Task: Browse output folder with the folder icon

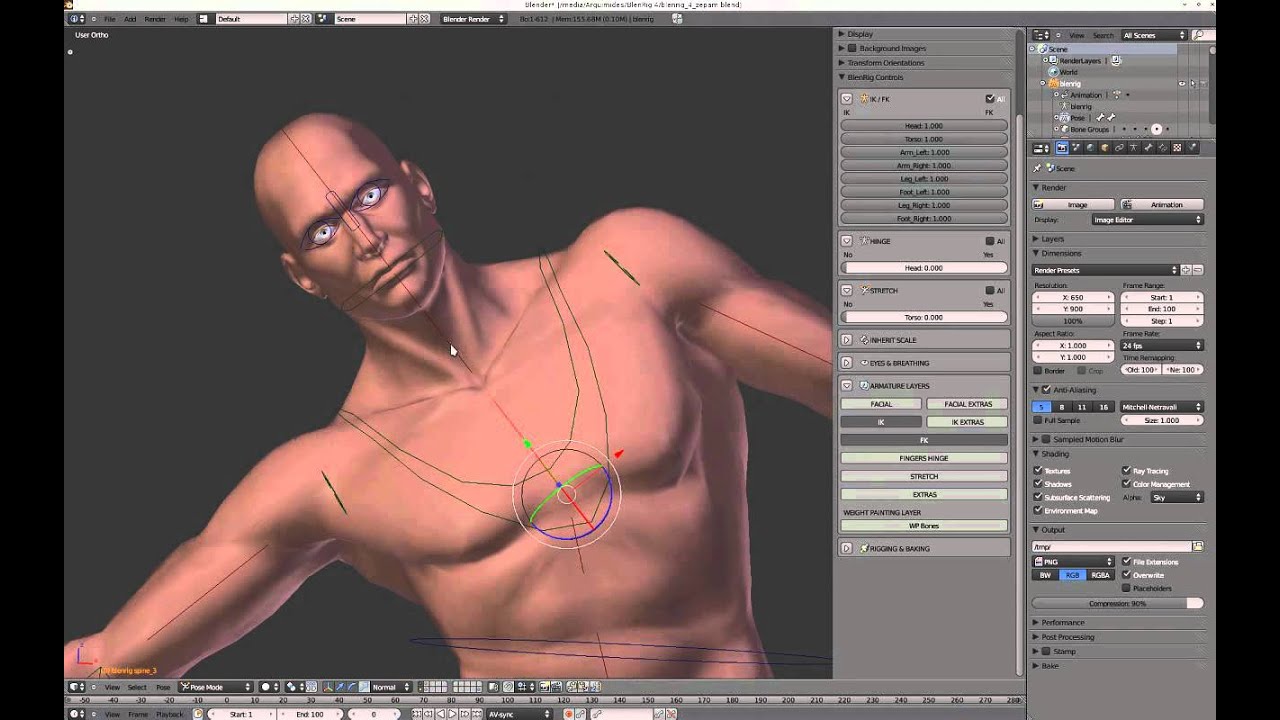Action: click(x=1197, y=547)
